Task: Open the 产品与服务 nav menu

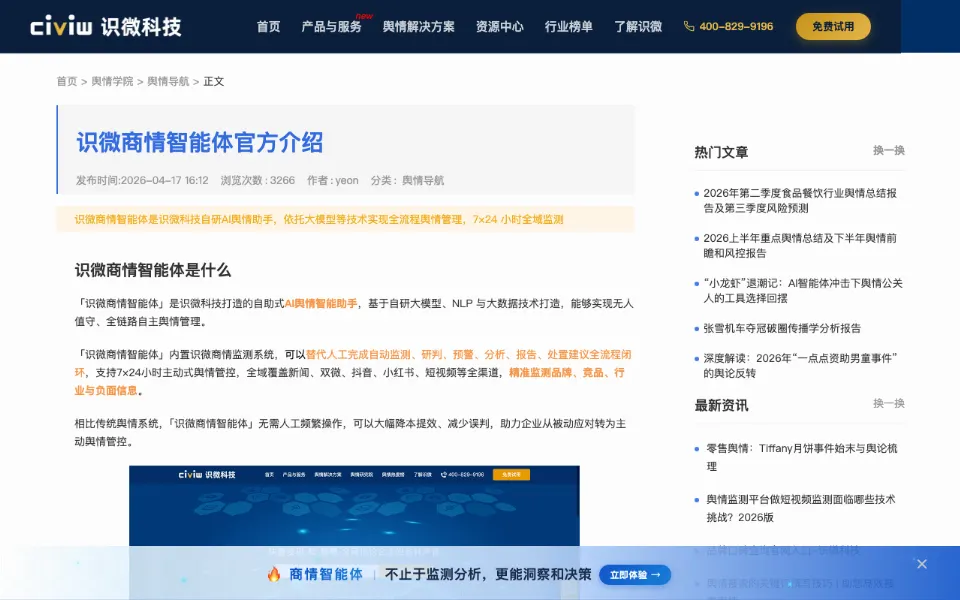Action: click(331, 26)
